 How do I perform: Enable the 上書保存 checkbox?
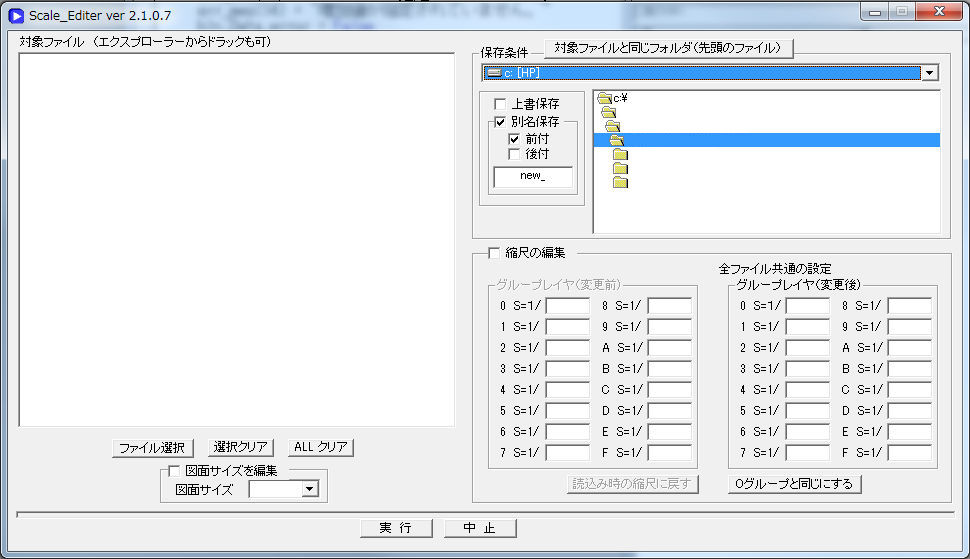[501, 104]
